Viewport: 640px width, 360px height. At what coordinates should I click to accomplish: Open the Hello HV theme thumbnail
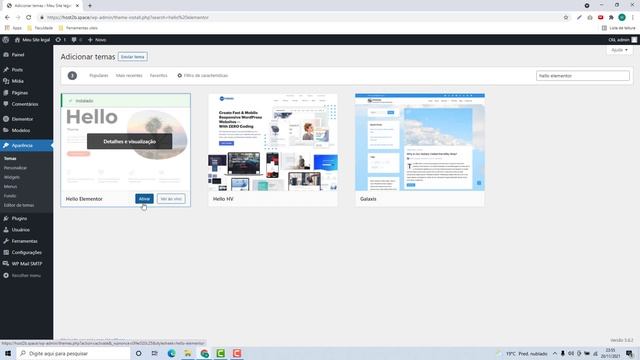point(273,142)
